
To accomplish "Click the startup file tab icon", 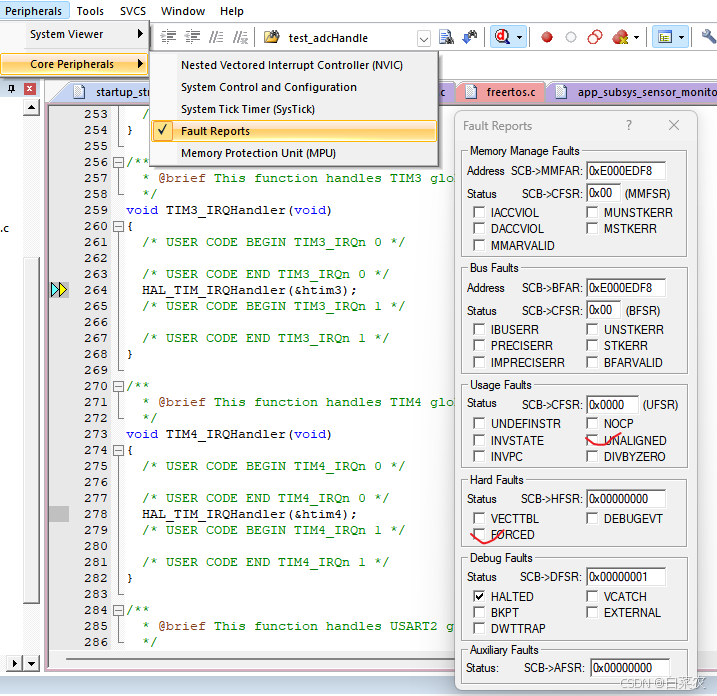I will point(79,92).
